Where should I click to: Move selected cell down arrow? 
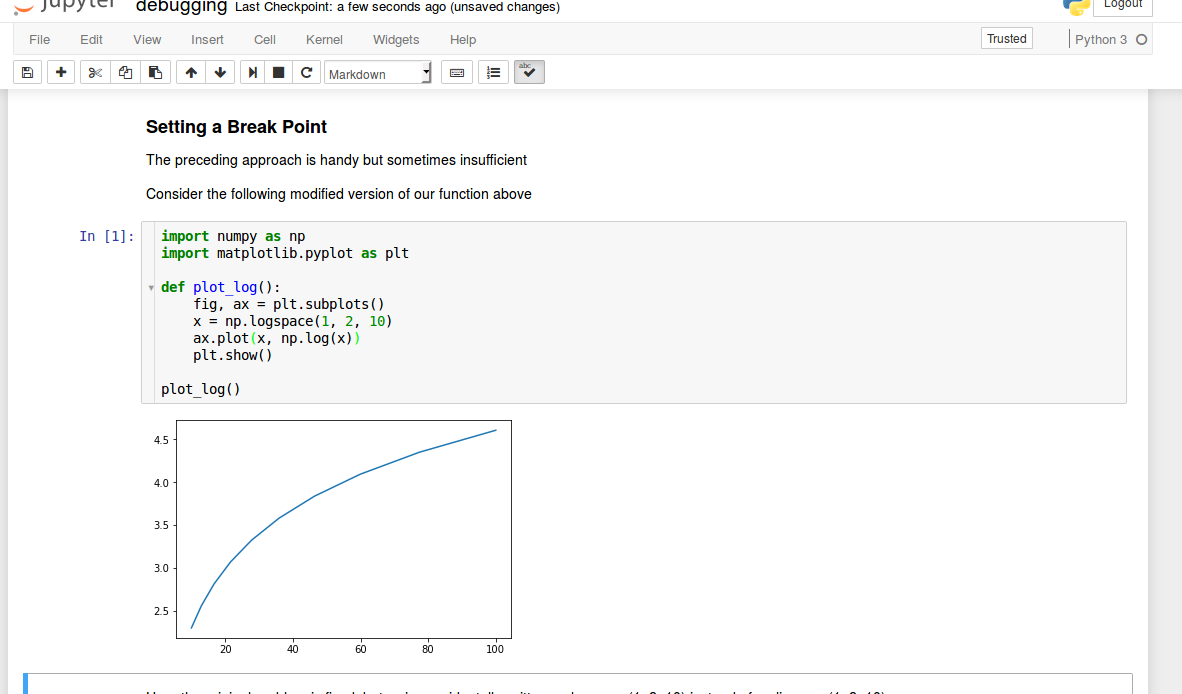click(220, 73)
